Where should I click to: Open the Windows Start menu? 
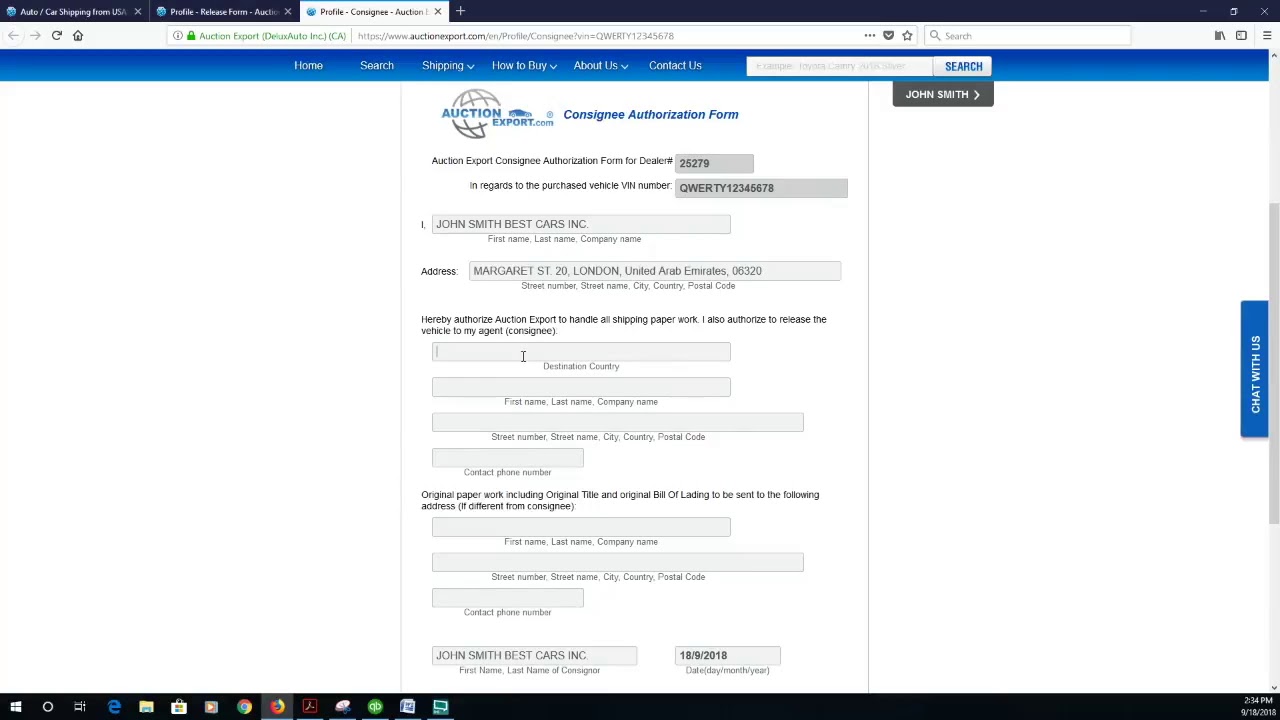click(15, 707)
